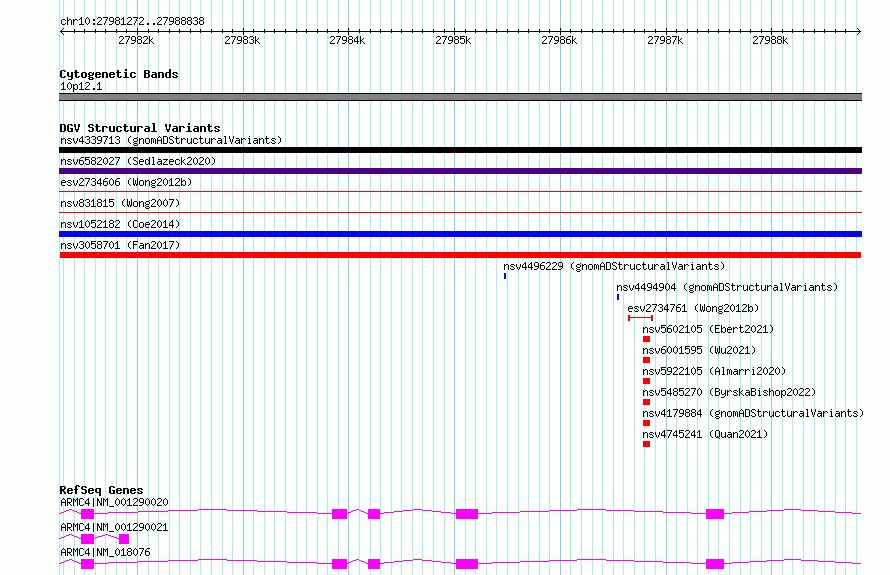
Task: Open the esv2734761 Wong2012b label
Action: pos(693,308)
